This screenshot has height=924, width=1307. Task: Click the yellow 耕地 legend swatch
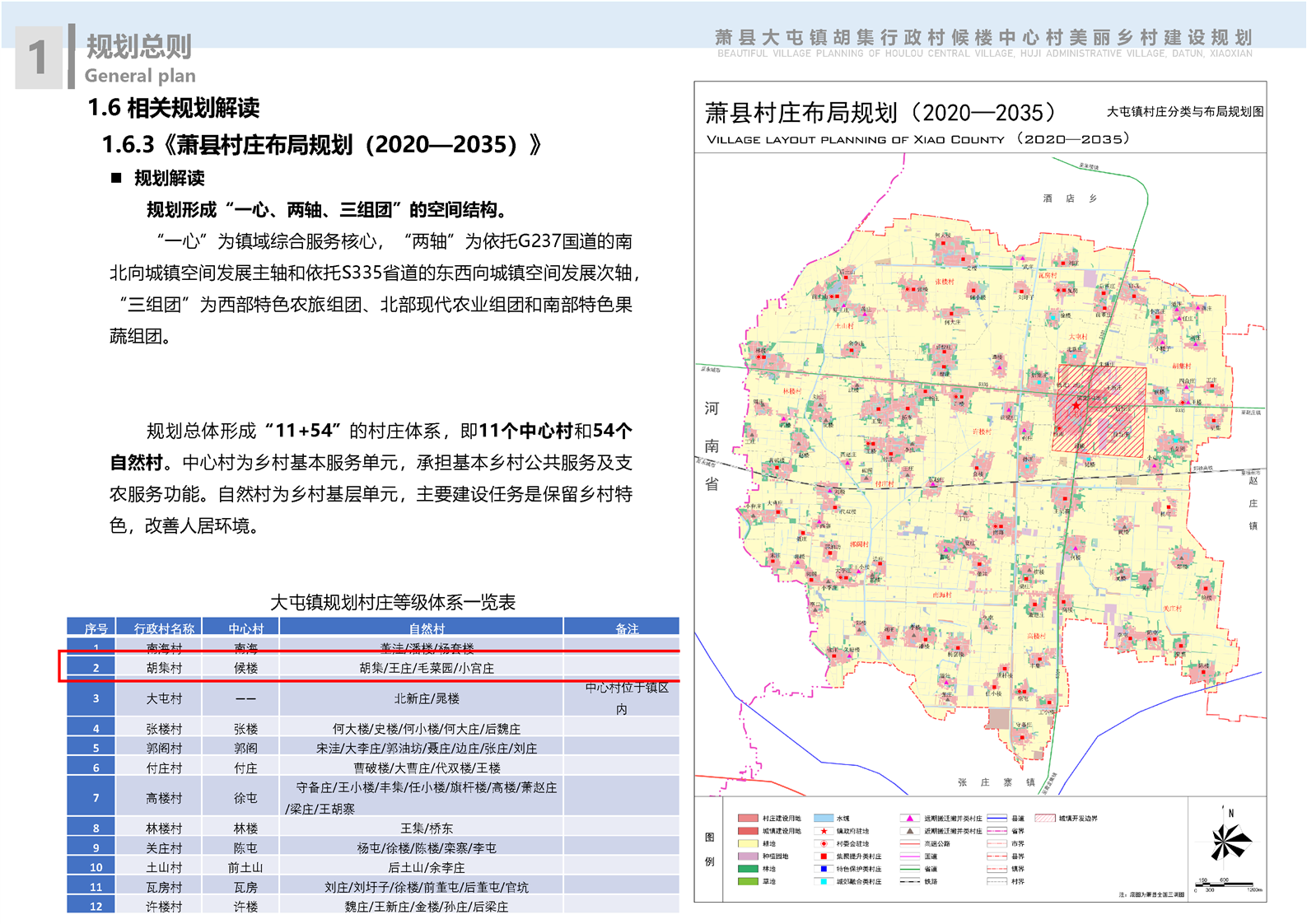click(x=747, y=843)
